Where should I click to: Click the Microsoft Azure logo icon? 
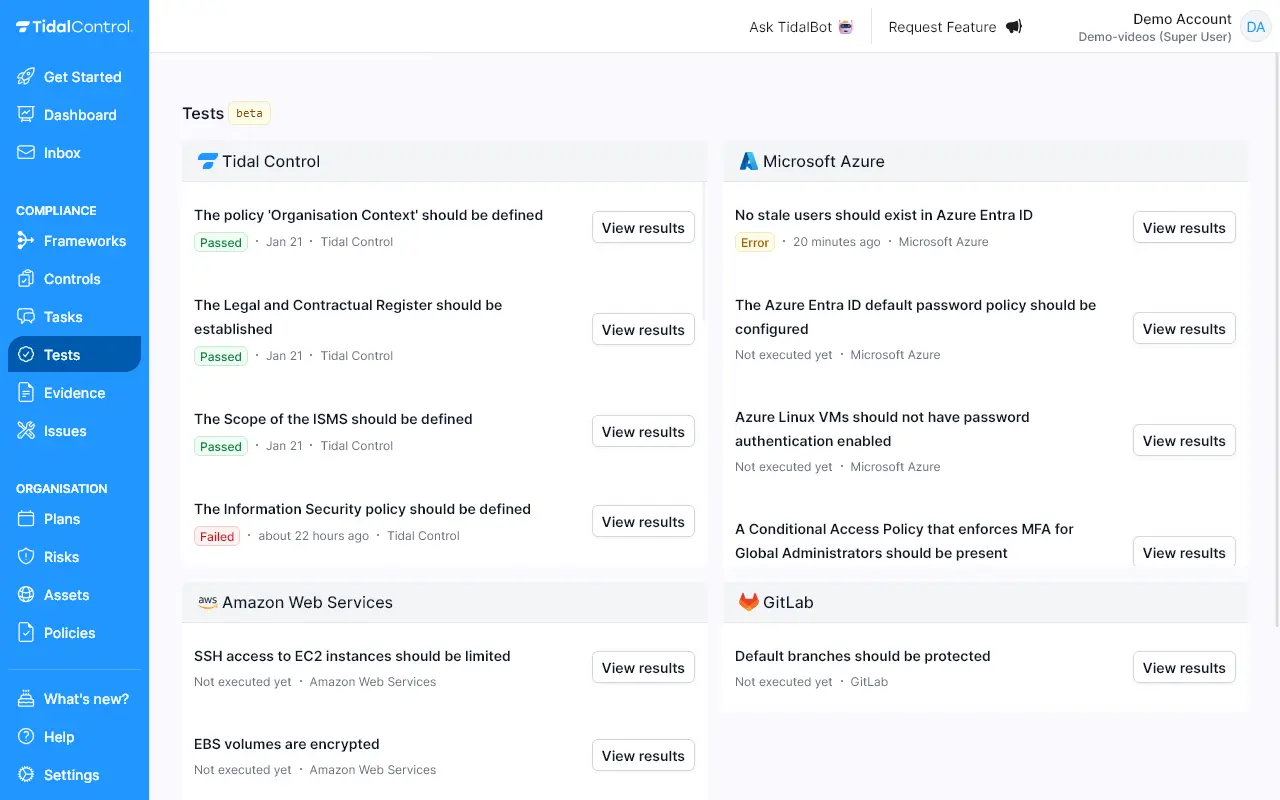click(x=748, y=161)
